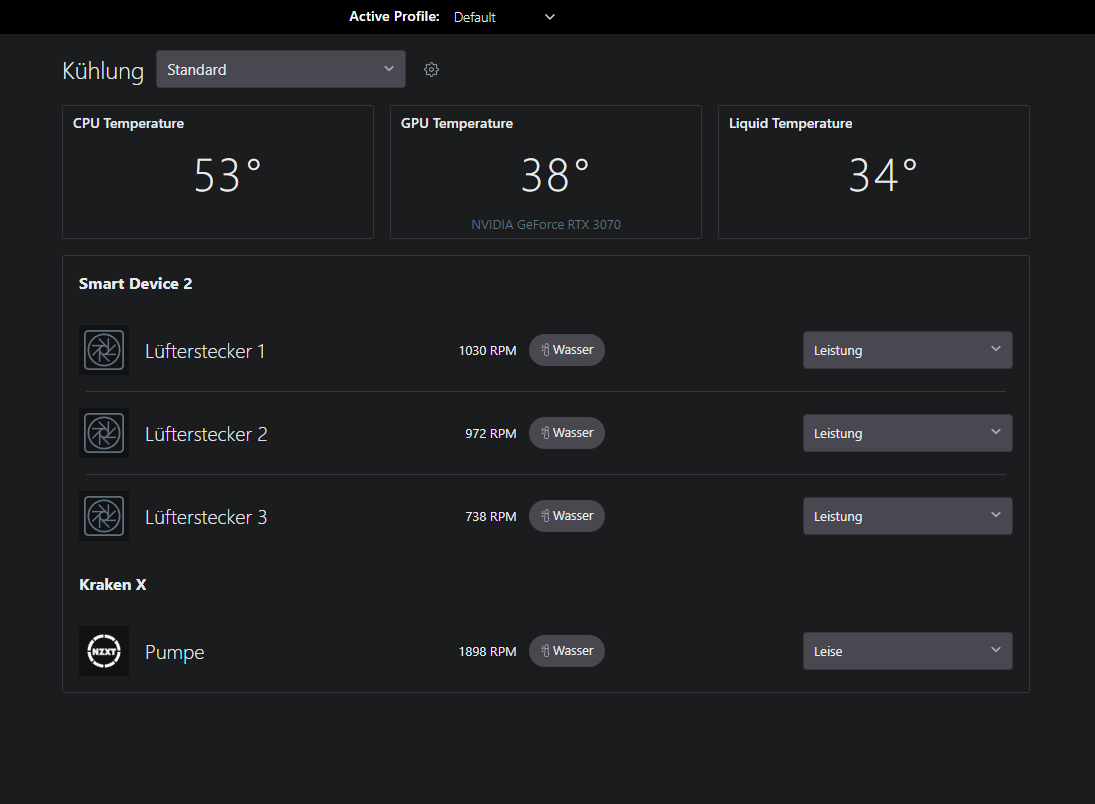Click the Lüfterstecker 2 fan icon
The width and height of the screenshot is (1095, 804).
(104, 433)
